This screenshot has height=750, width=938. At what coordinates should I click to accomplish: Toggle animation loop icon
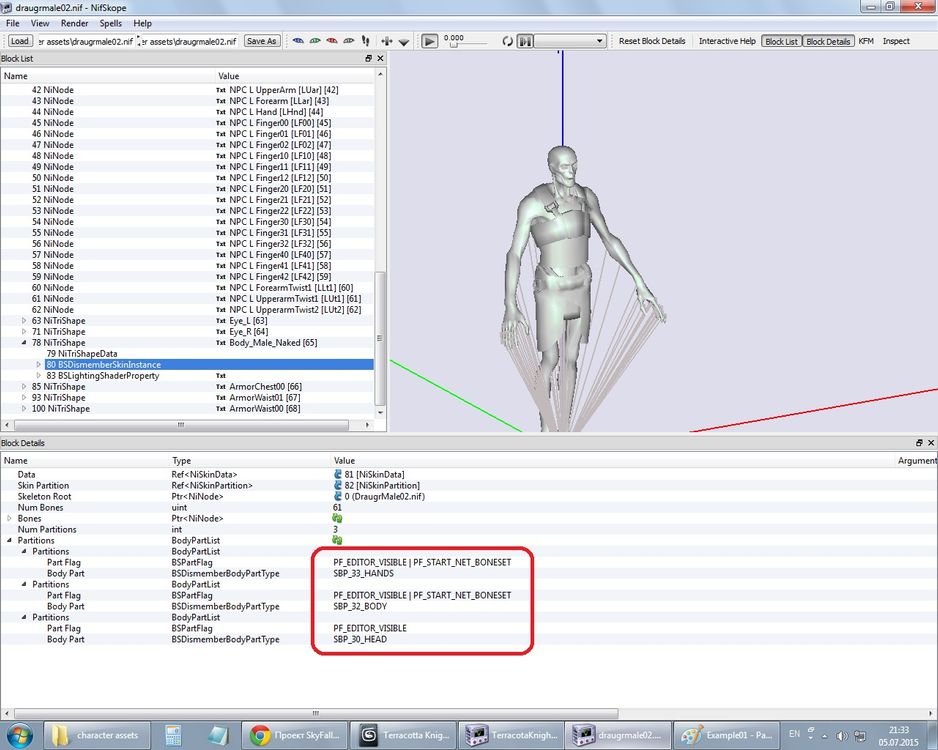[507, 41]
